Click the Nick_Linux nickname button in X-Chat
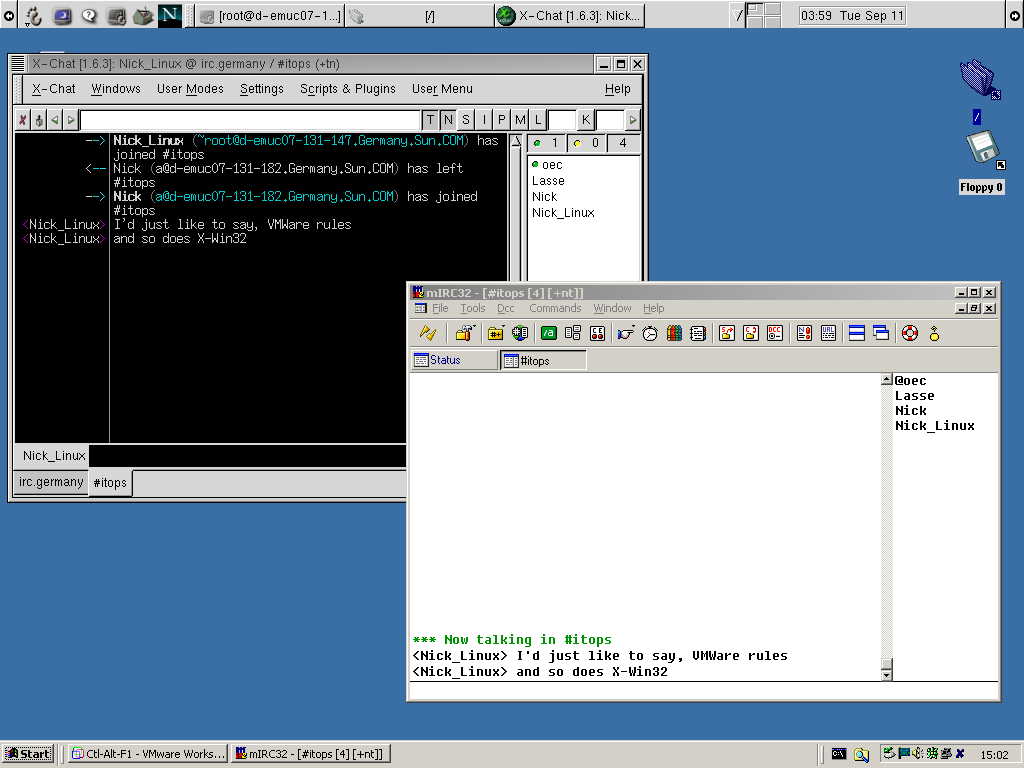Image resolution: width=1024 pixels, height=768 pixels. pyautogui.click(x=54, y=456)
